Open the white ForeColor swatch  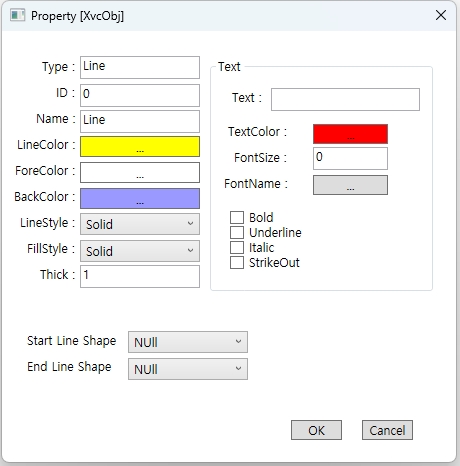pos(140,172)
